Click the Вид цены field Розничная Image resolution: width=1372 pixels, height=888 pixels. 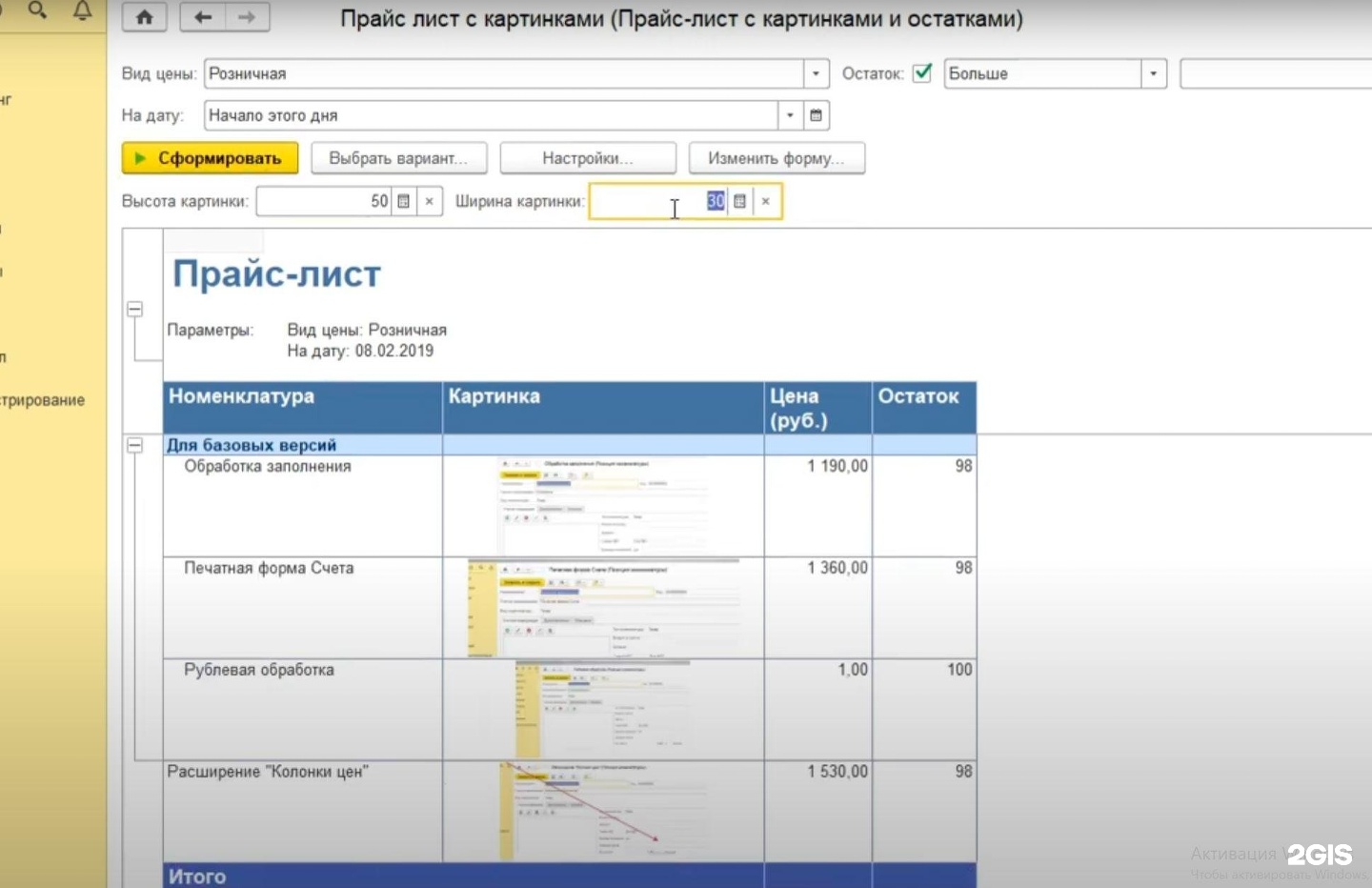point(504,73)
